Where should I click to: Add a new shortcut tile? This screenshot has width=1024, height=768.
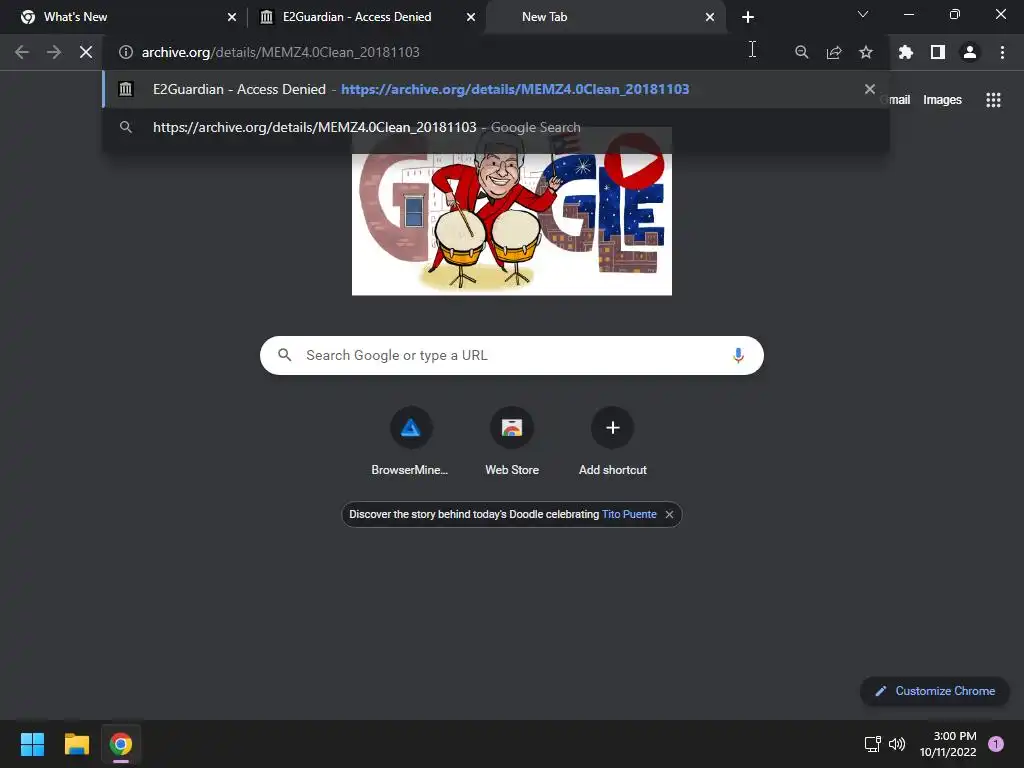pyautogui.click(x=613, y=441)
